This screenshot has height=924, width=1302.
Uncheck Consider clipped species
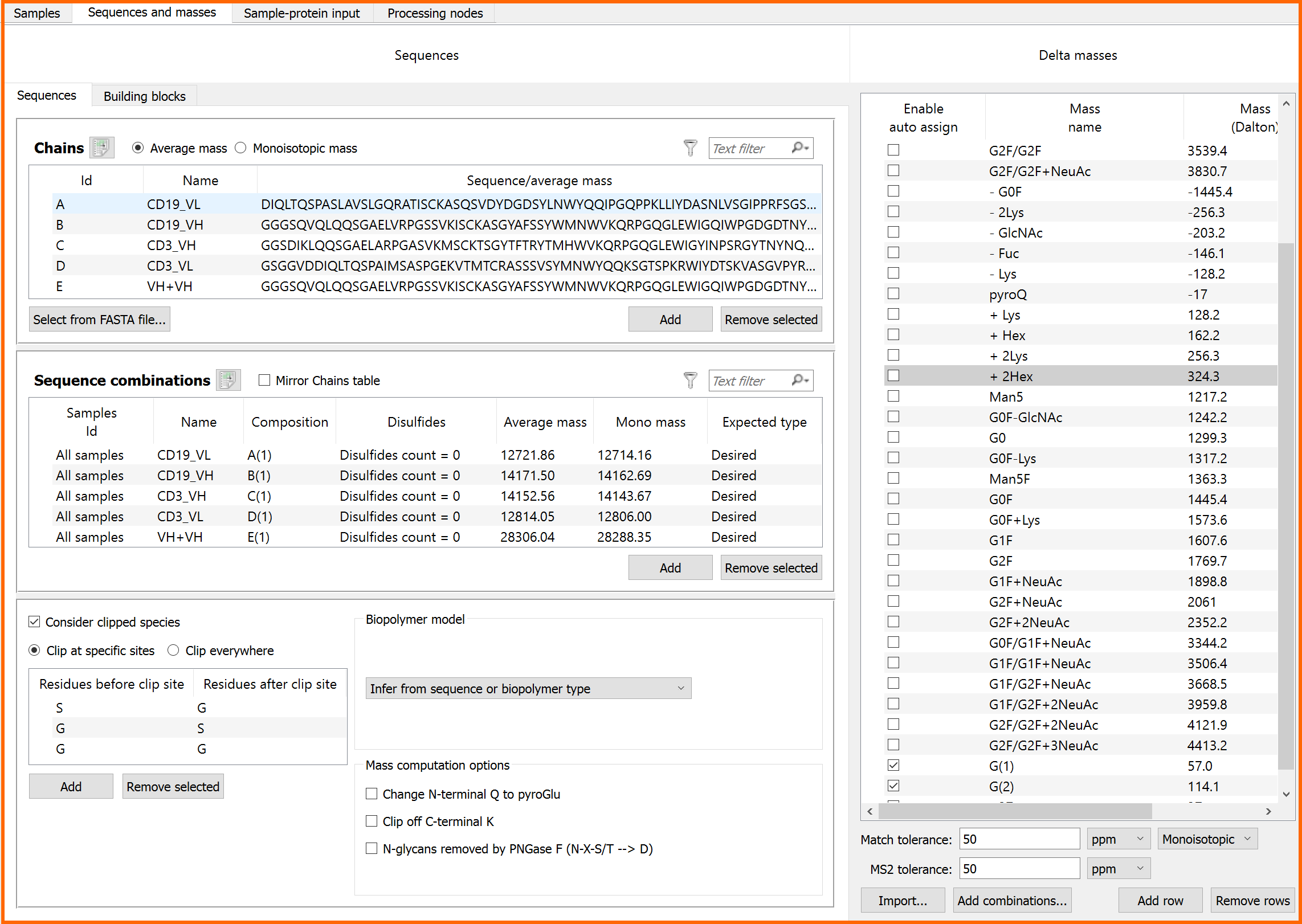tap(34, 622)
